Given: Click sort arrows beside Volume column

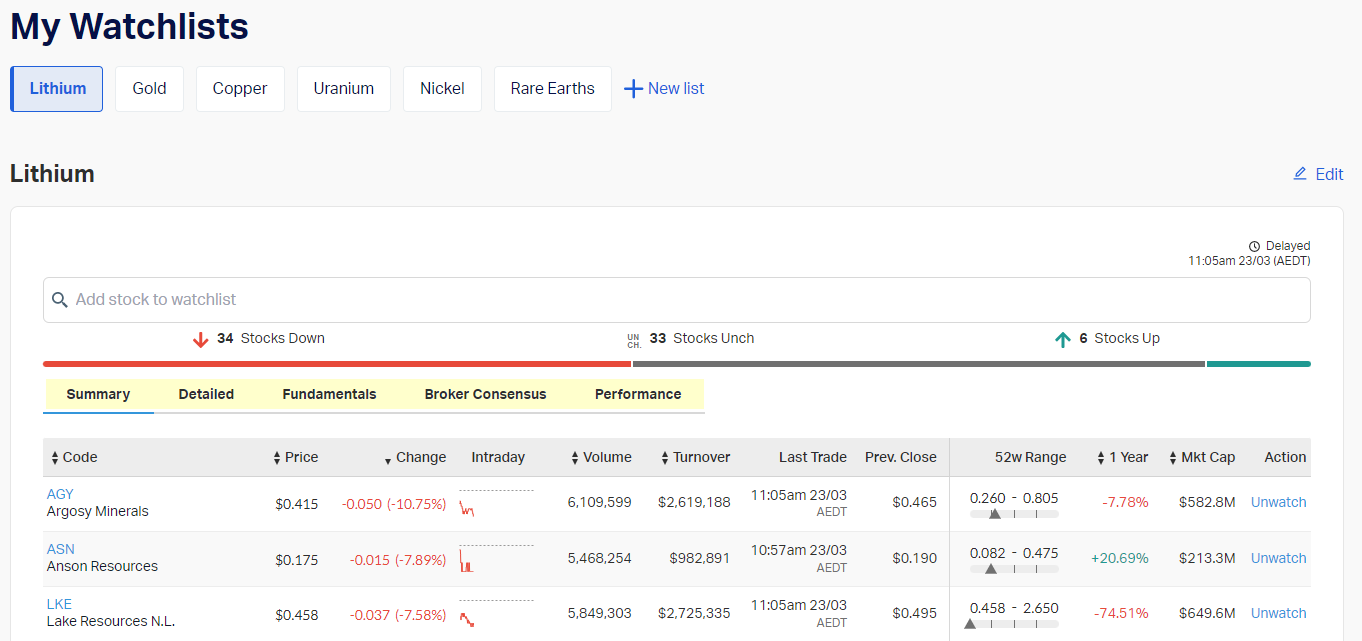Looking at the screenshot, I should [575, 458].
